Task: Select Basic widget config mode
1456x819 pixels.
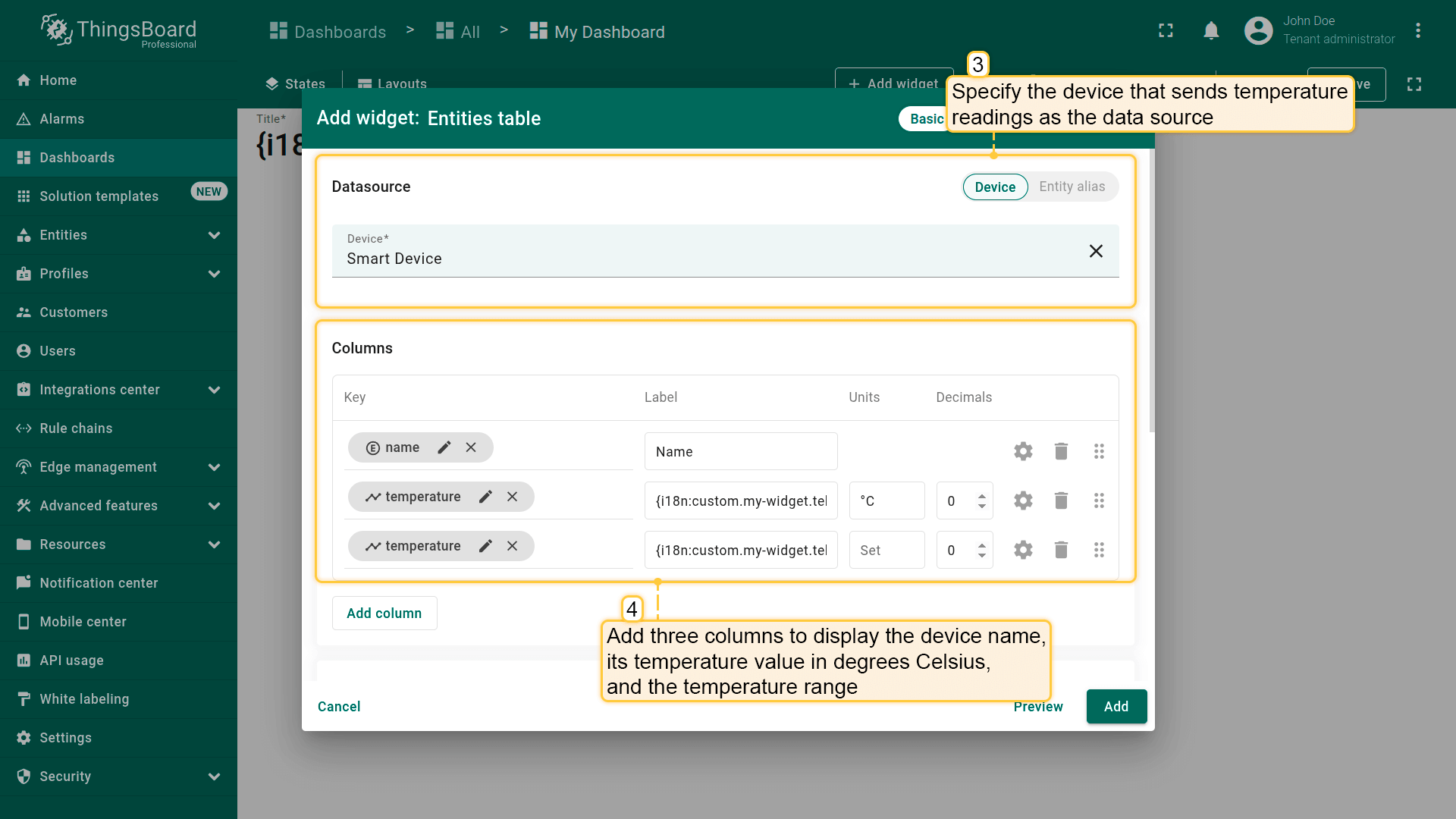Action: click(x=926, y=119)
